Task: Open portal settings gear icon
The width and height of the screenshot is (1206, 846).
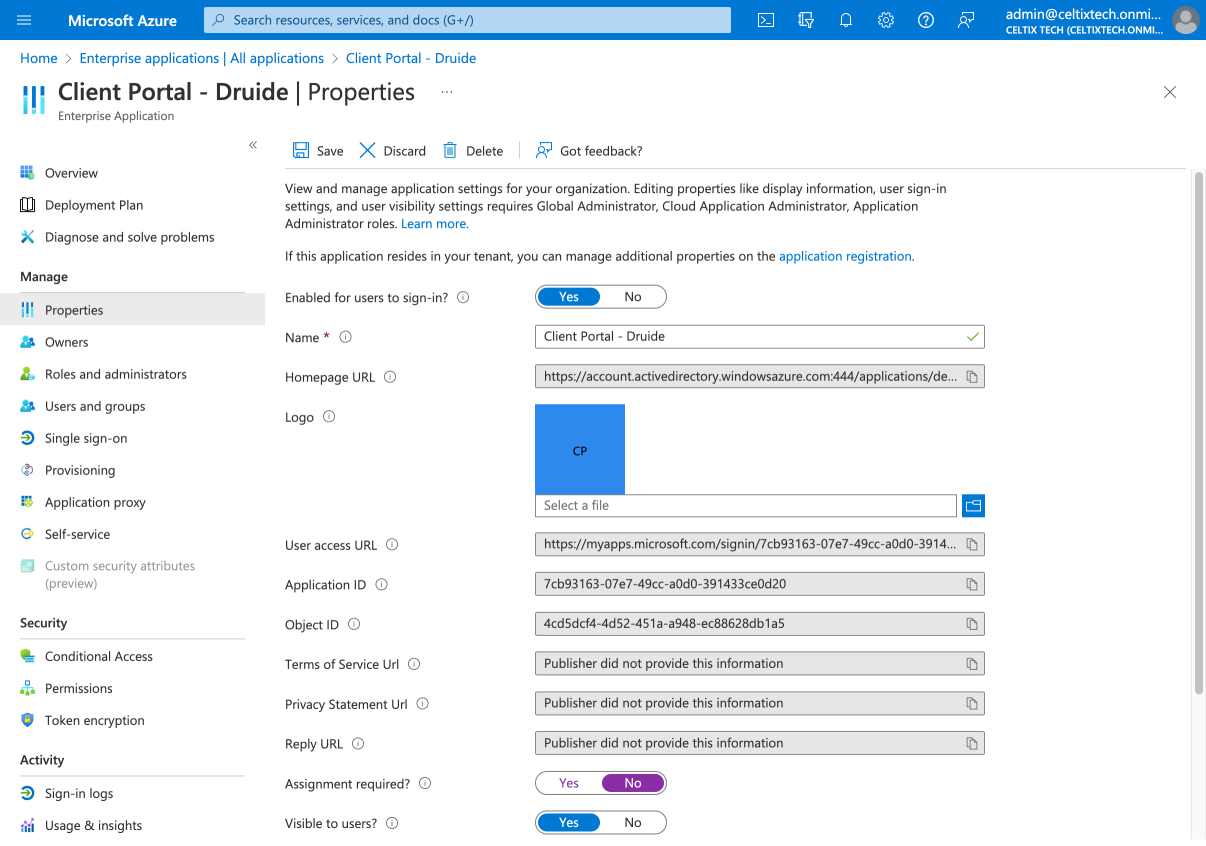Action: click(x=886, y=20)
